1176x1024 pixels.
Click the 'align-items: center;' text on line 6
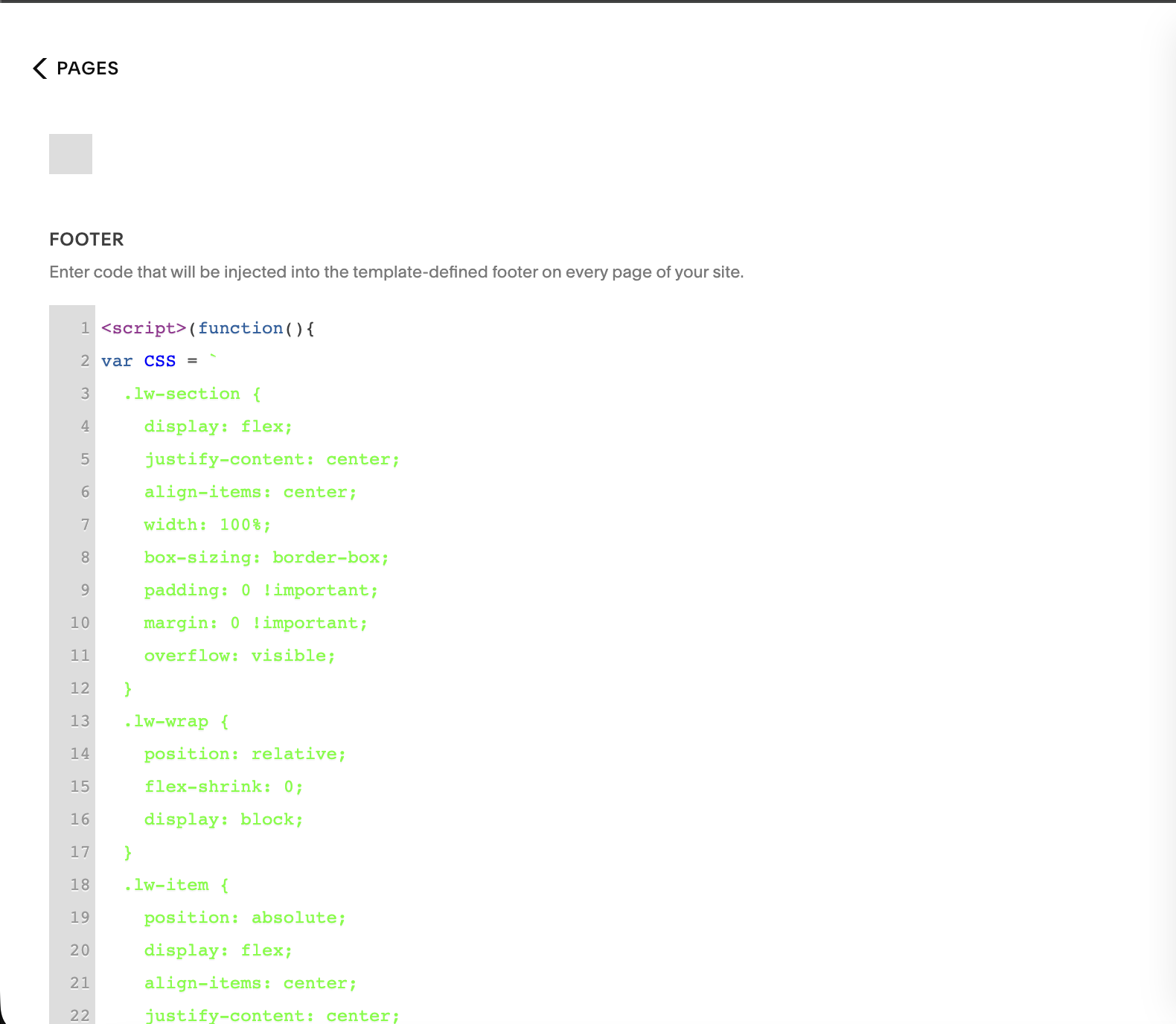(250, 492)
